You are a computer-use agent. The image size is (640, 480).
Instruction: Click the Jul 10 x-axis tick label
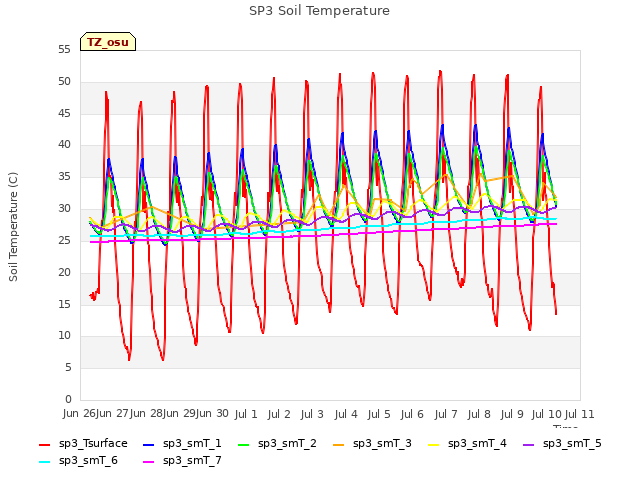click(x=547, y=414)
